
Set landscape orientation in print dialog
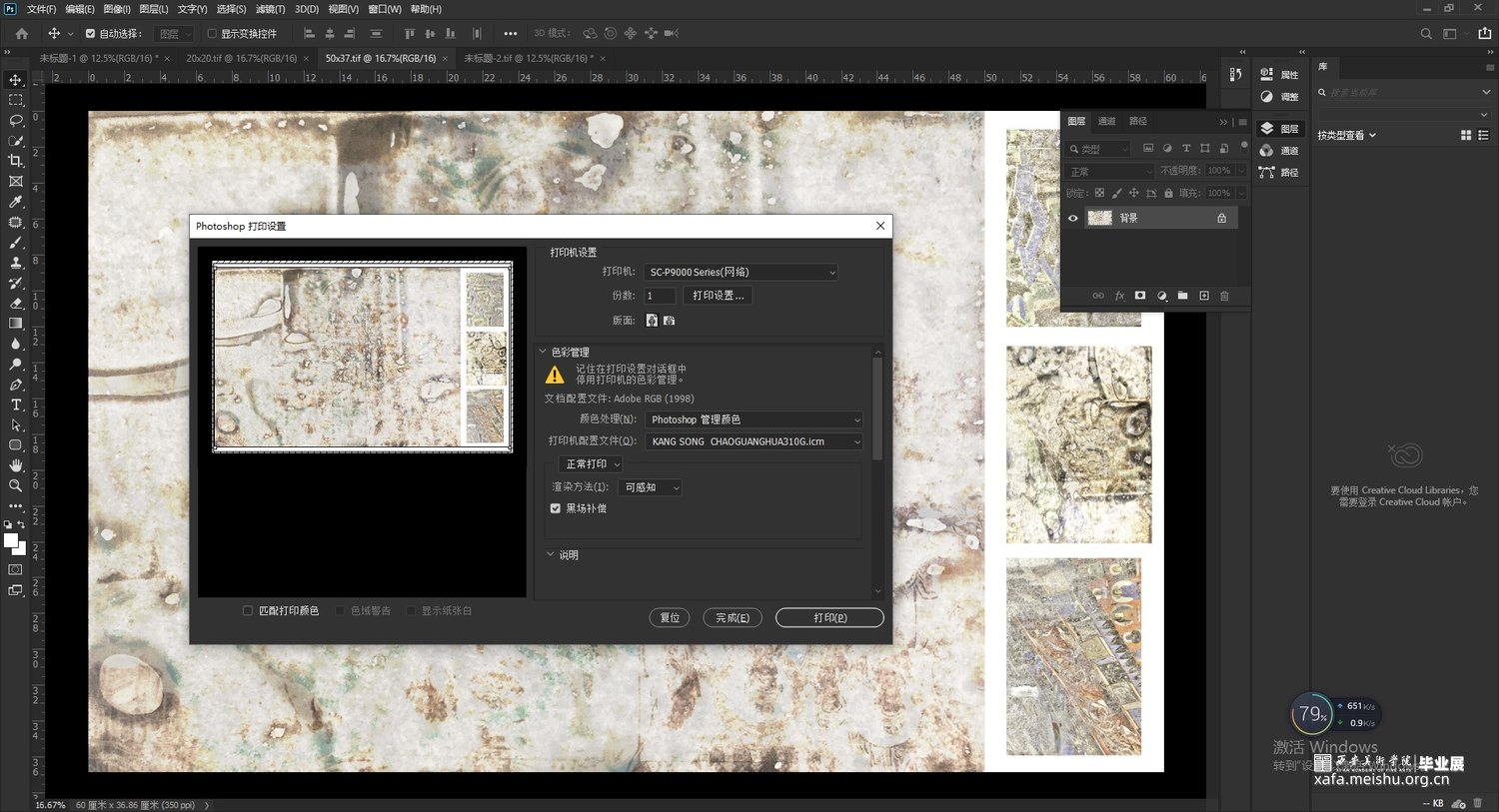[x=669, y=321]
